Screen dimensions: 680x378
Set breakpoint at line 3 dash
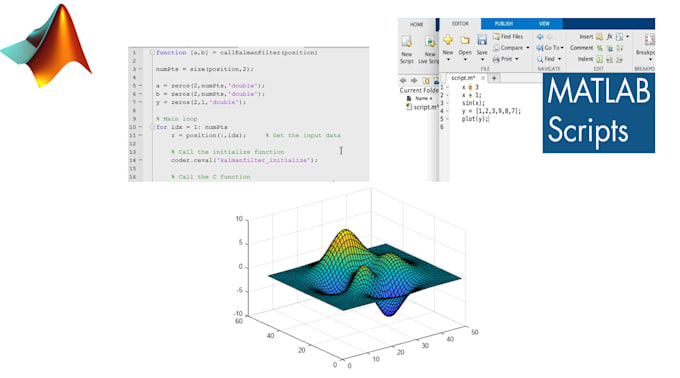tap(140, 69)
